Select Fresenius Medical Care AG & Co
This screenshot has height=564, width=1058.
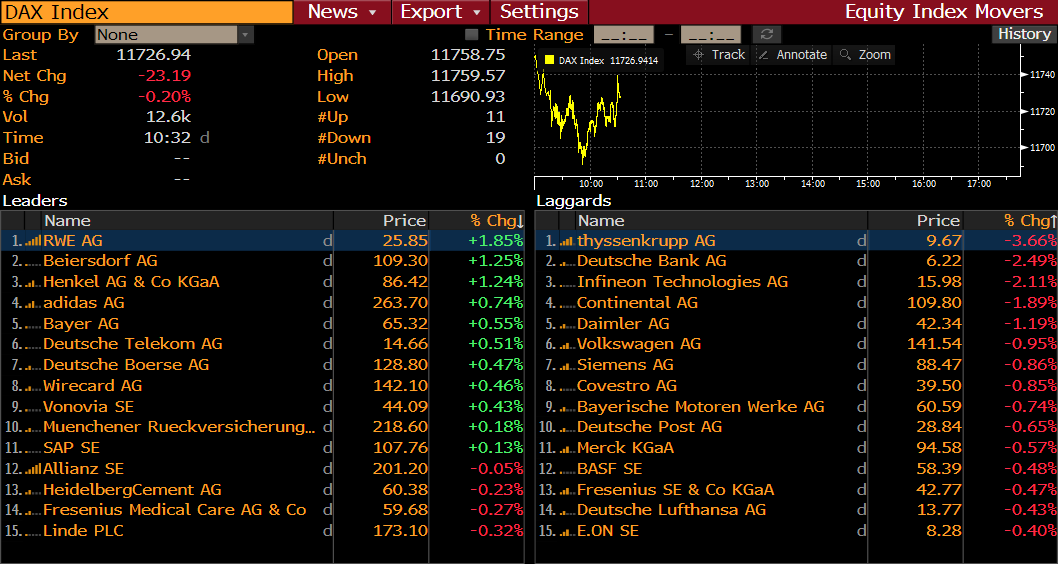(x=262, y=510)
